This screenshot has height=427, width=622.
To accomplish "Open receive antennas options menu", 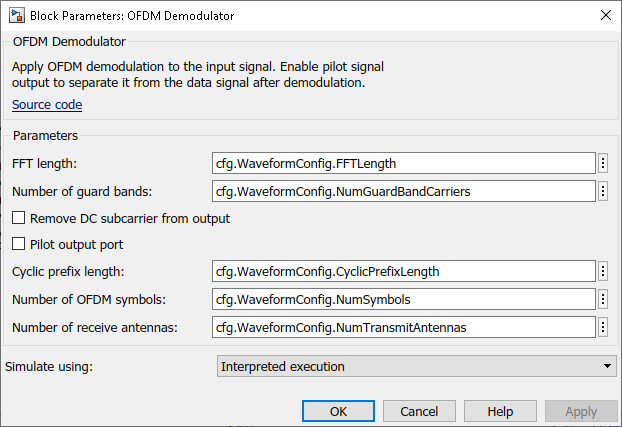I will coord(603,326).
